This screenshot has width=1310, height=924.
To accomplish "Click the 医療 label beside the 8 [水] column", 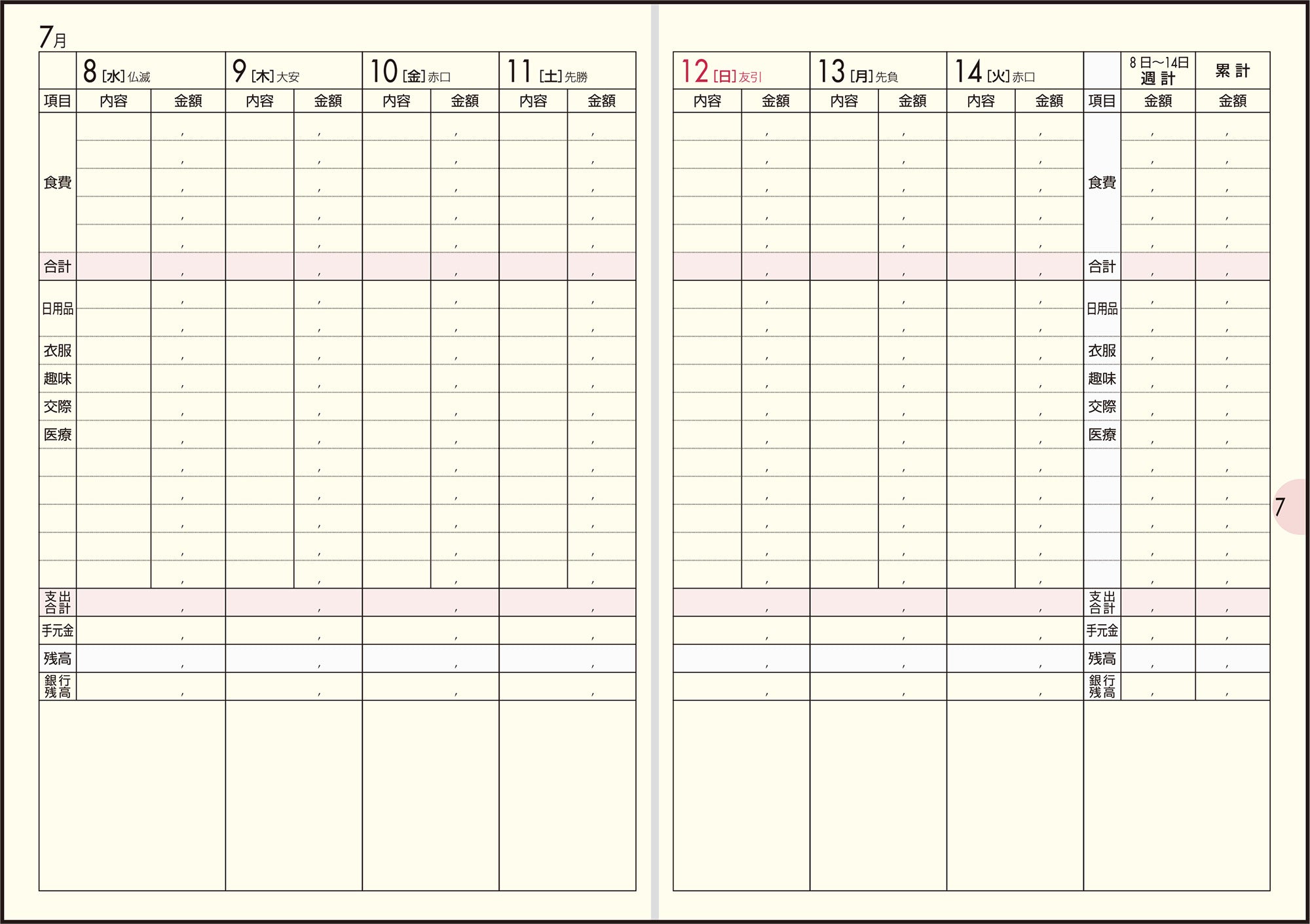I will 58,434.
